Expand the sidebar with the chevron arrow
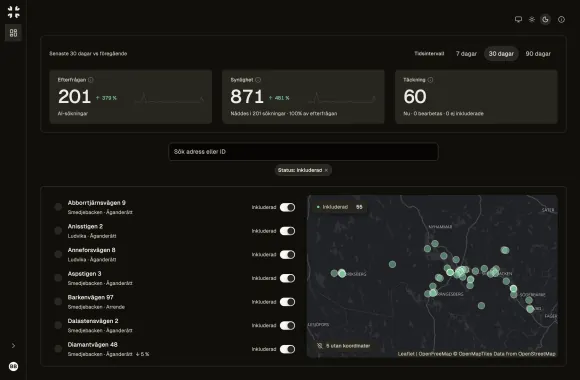Image resolution: width=580 pixels, height=380 pixels. [x=13, y=346]
